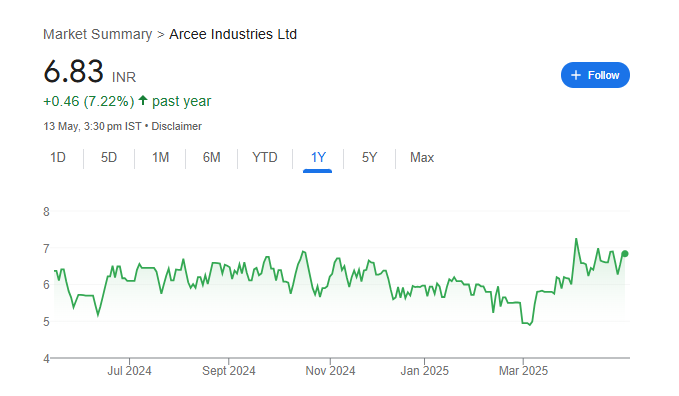Click the green endpoint dot on chart

pos(624,254)
